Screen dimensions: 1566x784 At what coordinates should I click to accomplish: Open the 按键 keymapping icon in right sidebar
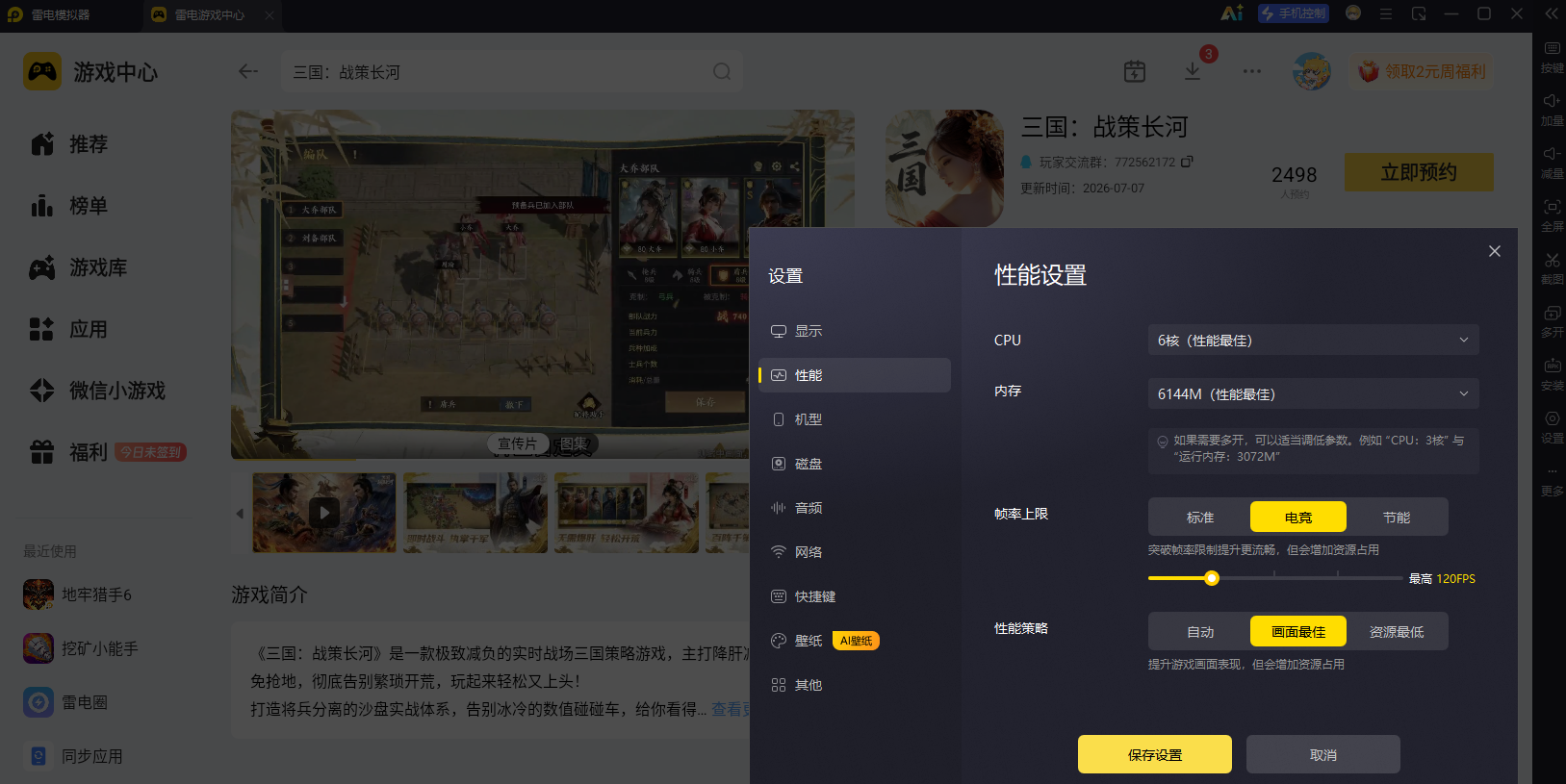pos(1552,58)
